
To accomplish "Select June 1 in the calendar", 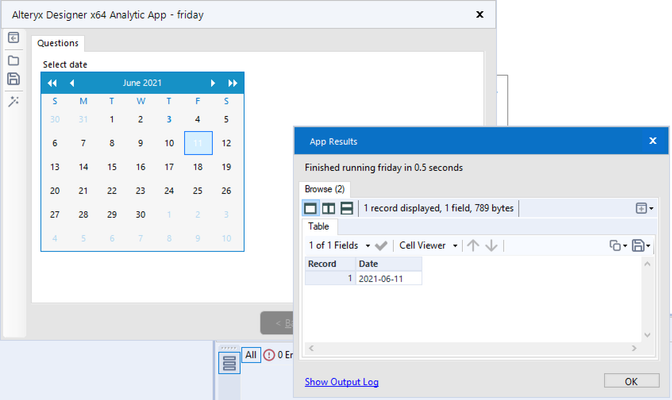I will click(112, 120).
